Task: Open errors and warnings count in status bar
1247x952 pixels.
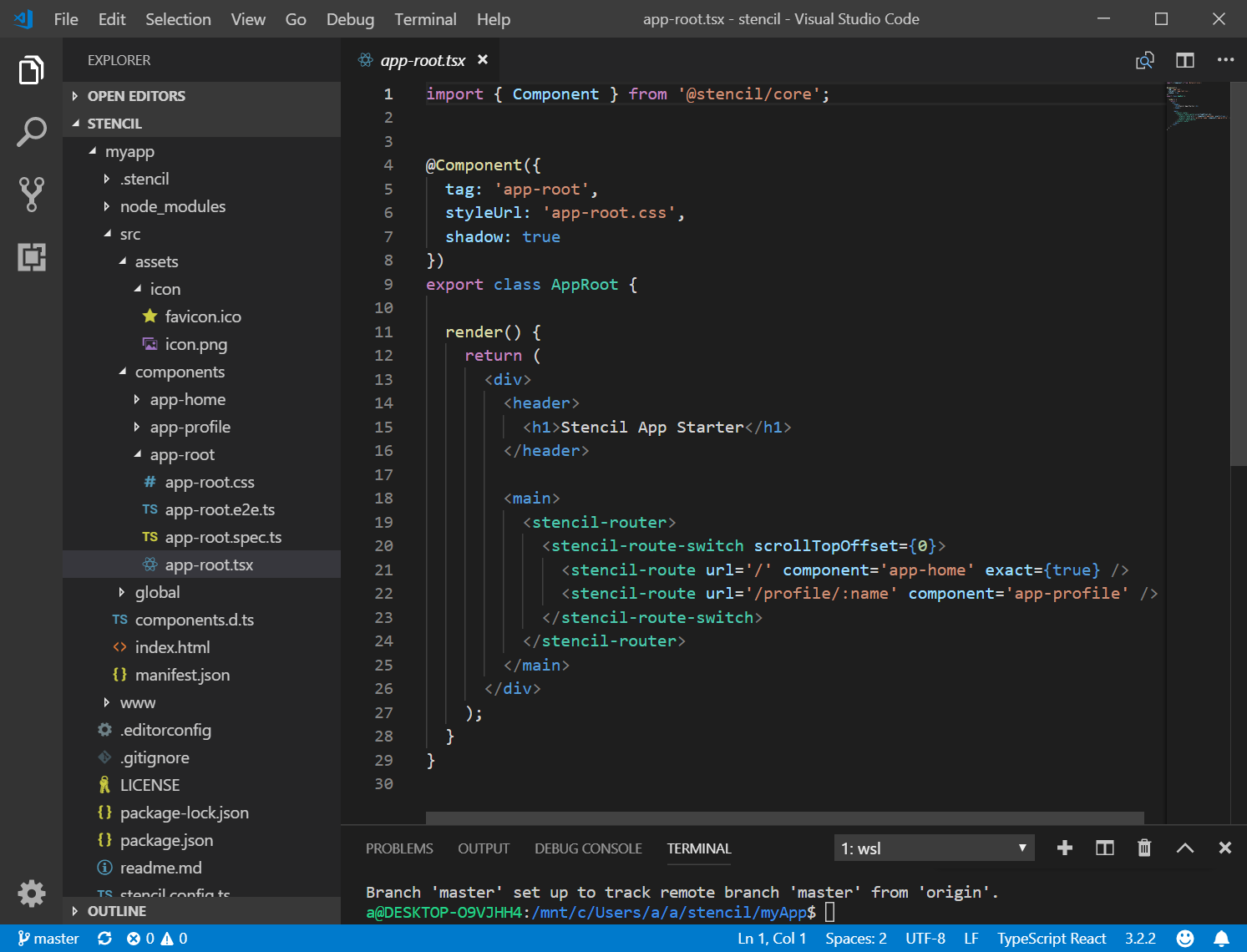Action: 157,939
